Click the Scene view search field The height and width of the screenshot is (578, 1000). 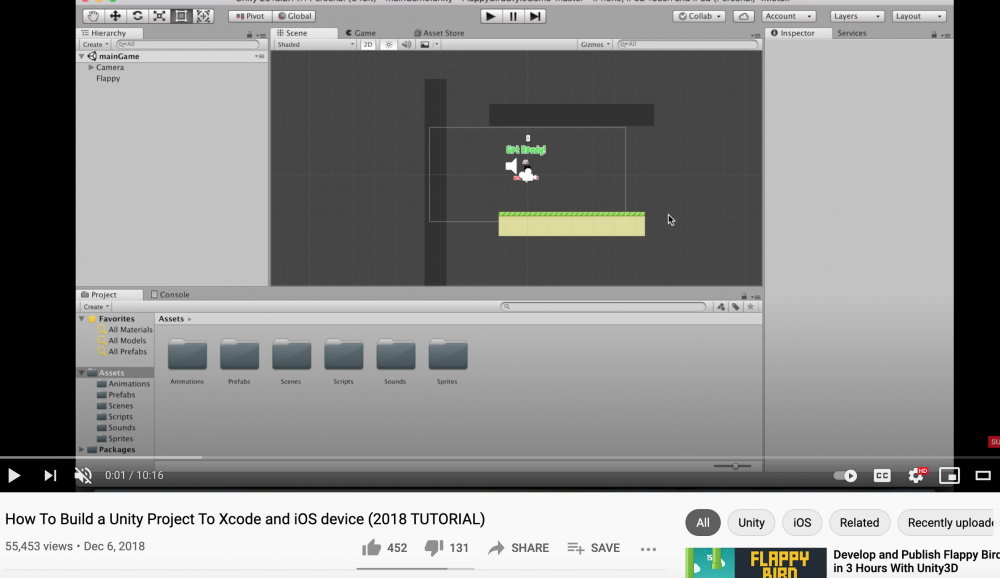click(x=688, y=44)
